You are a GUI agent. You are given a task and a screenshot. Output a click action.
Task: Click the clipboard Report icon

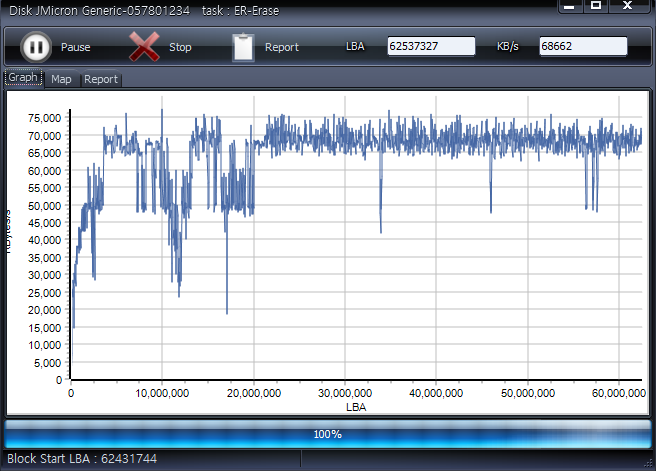(x=243, y=47)
